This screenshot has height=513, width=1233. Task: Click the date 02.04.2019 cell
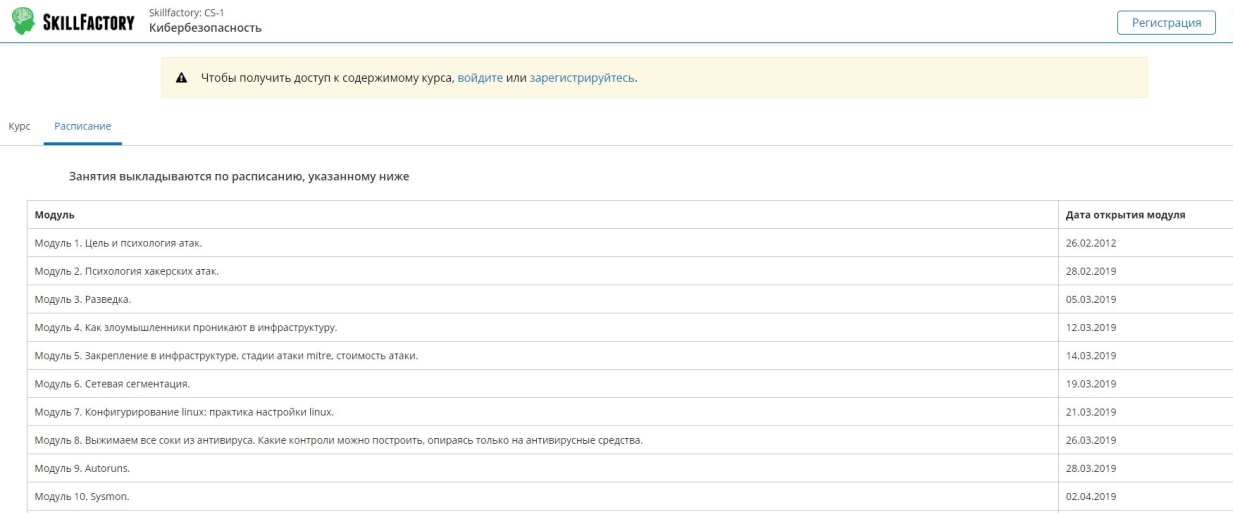point(1091,496)
